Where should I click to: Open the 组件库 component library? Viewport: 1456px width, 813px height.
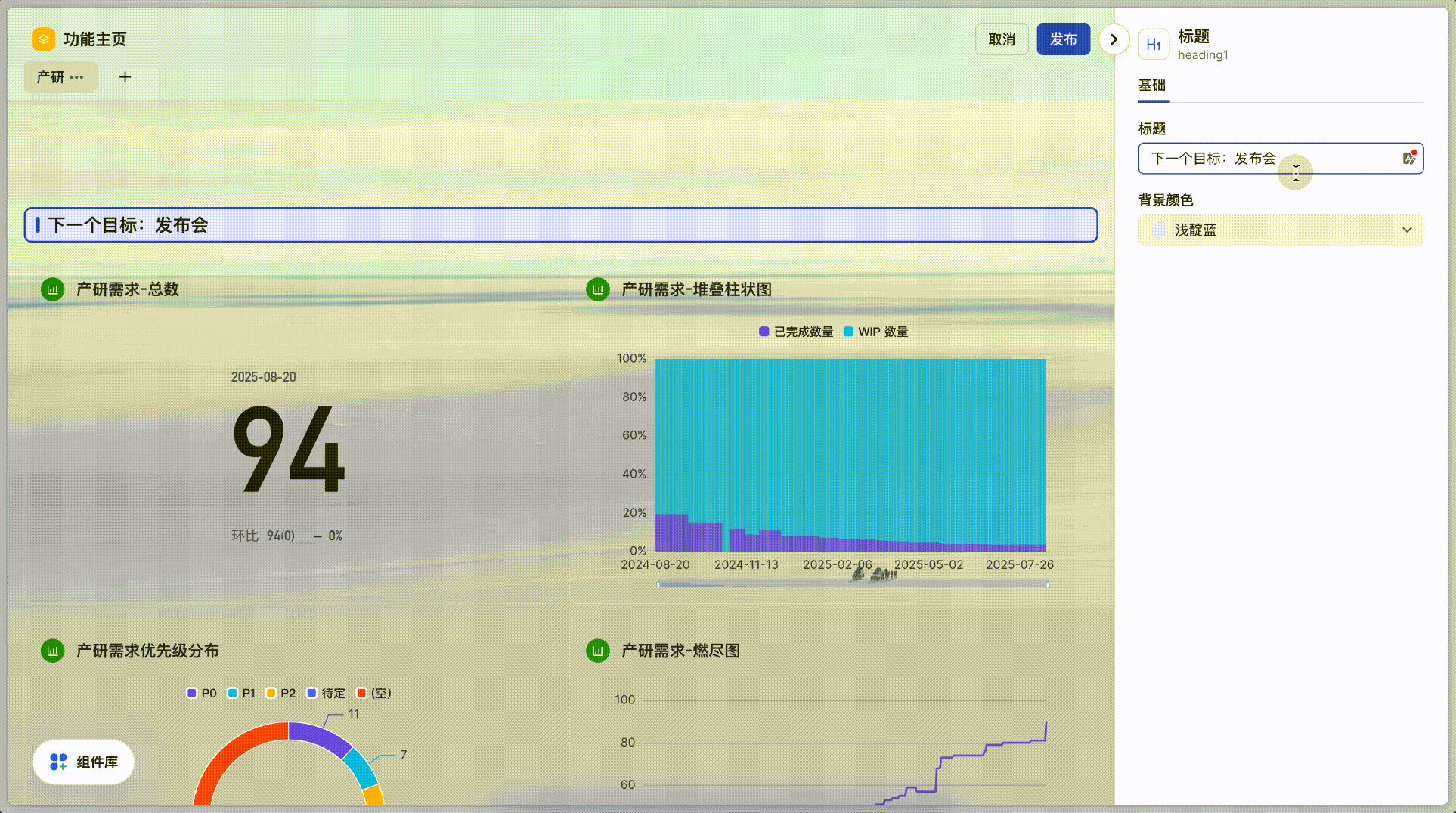[83, 762]
